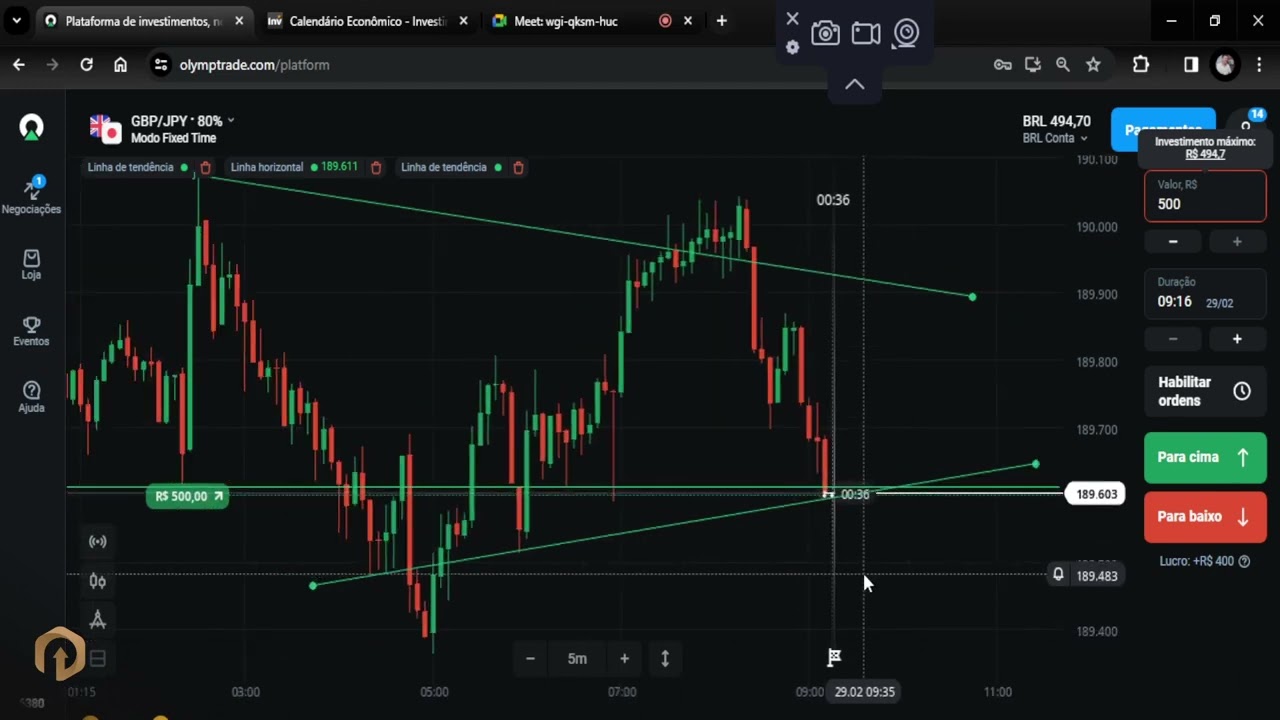Screen dimensions: 1280x720
Task: Open the Negociações trades panel
Action: click(x=31, y=196)
